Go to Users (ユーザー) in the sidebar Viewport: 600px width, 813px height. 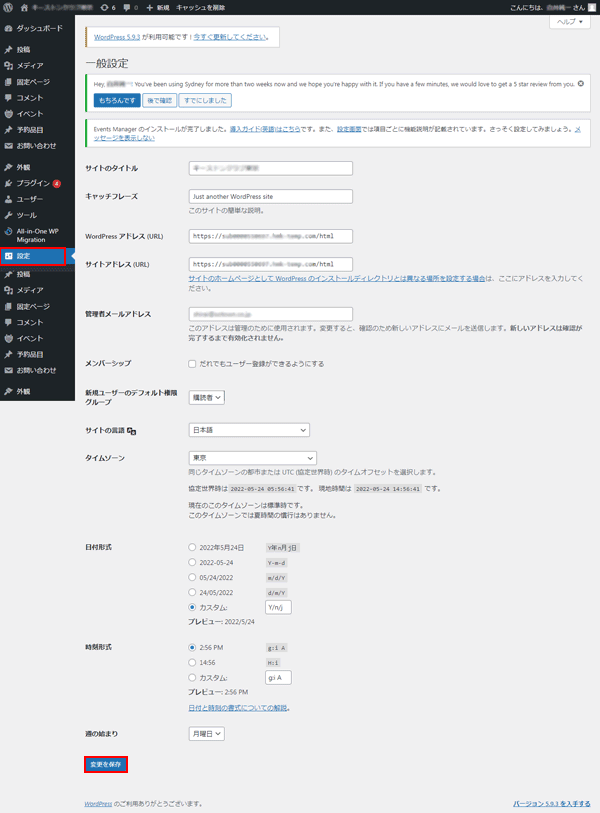tap(30, 199)
